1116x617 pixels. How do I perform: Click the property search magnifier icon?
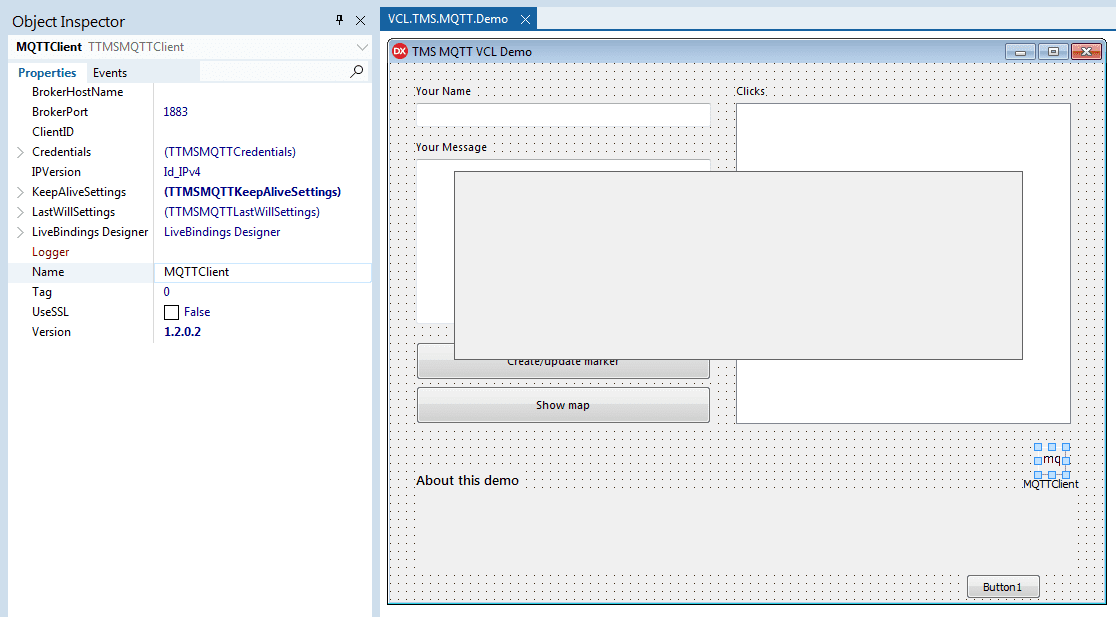pyautogui.click(x=357, y=71)
